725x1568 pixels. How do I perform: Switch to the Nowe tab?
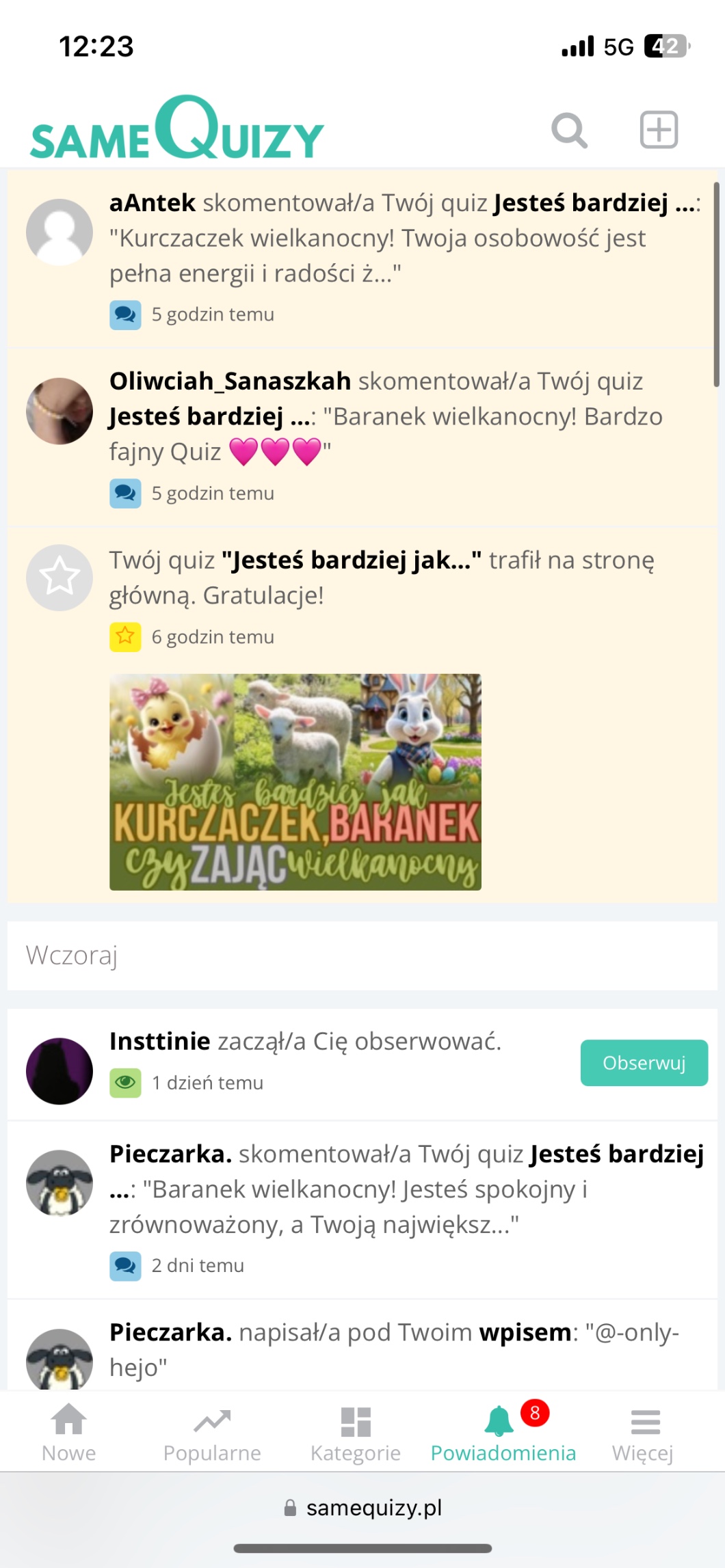point(69,1433)
